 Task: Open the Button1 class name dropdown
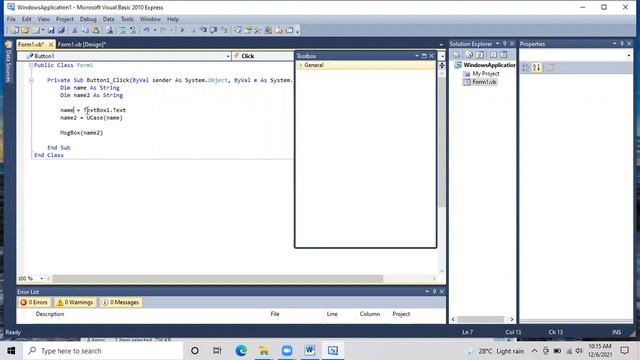(228, 56)
